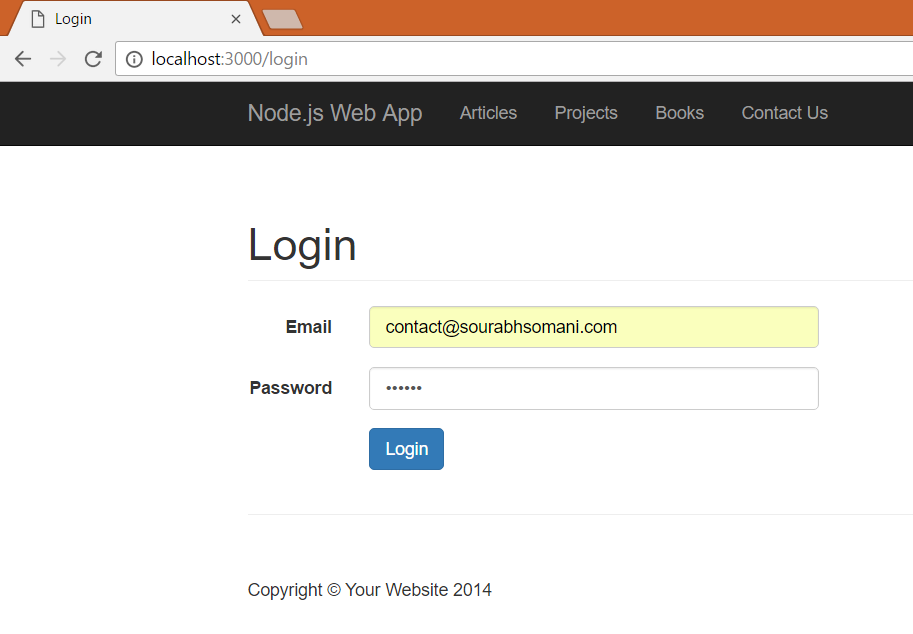Click the browser forward arrow
Image resolution: width=913 pixels, height=634 pixels.
click(x=58, y=59)
